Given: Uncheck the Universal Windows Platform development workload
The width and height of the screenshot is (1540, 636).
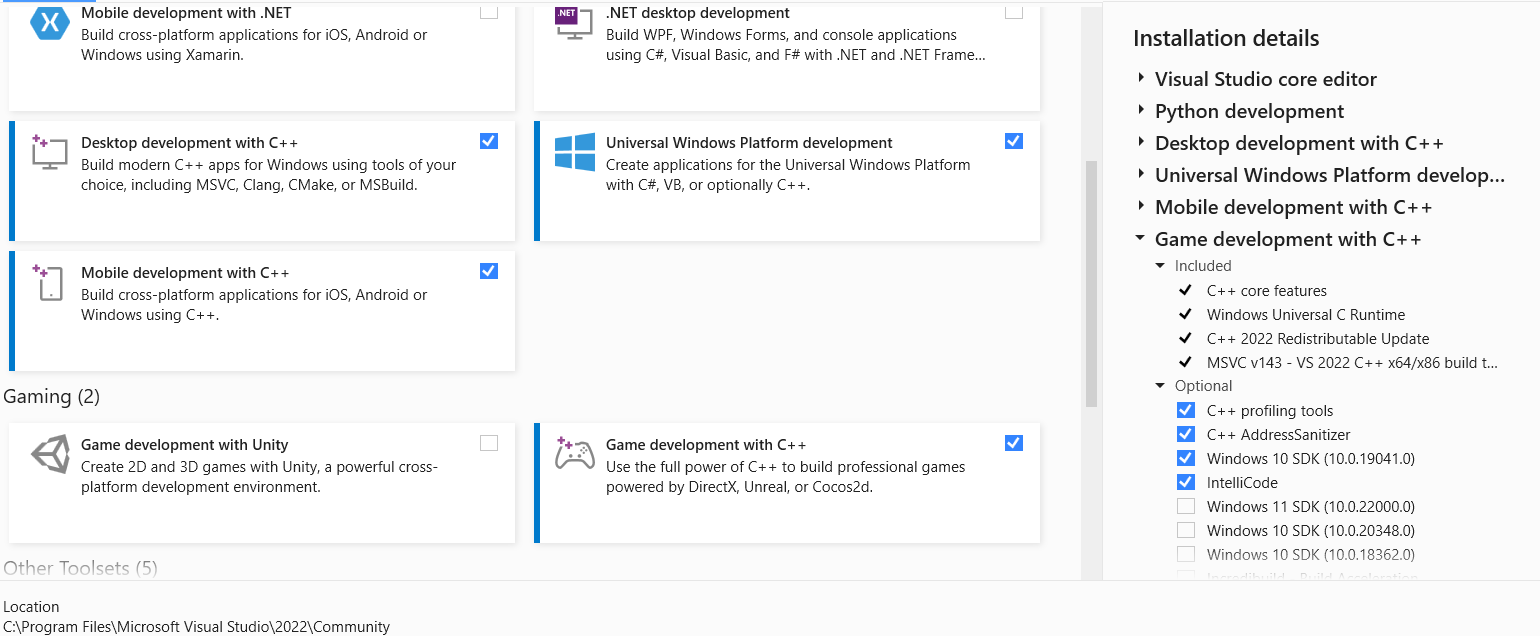Looking at the screenshot, I should [1014, 141].
